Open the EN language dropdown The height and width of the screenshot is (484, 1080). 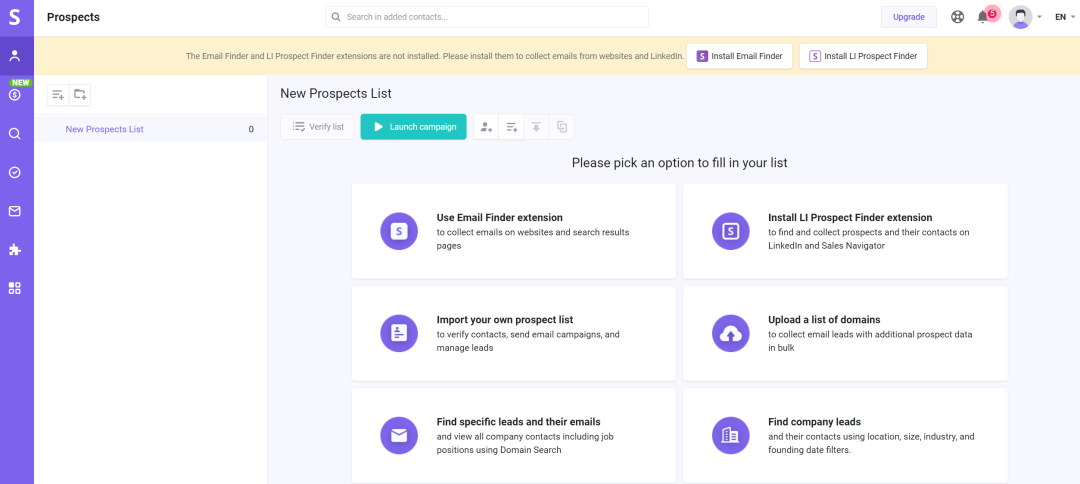pyautogui.click(x=1063, y=17)
